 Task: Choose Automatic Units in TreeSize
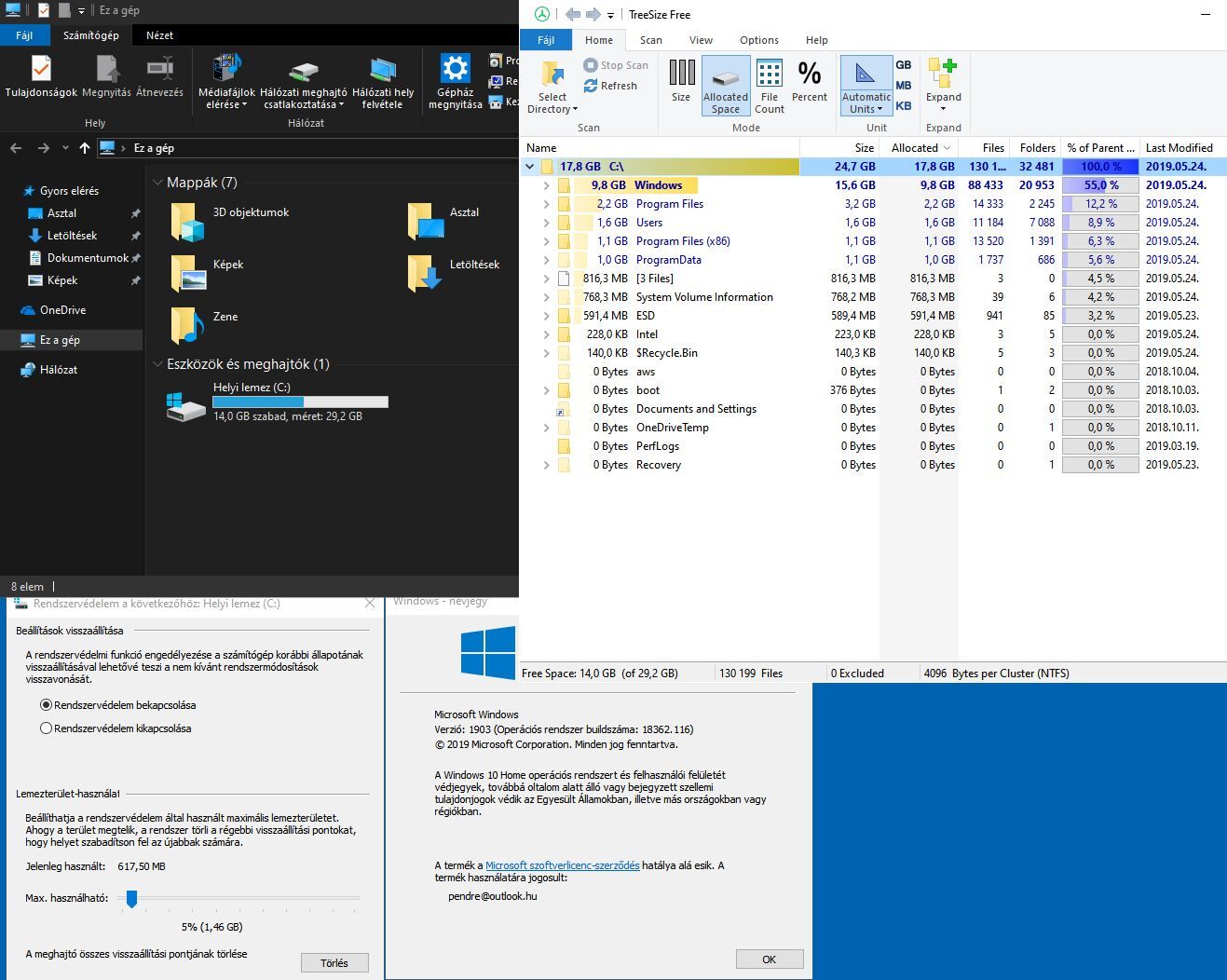point(866,86)
